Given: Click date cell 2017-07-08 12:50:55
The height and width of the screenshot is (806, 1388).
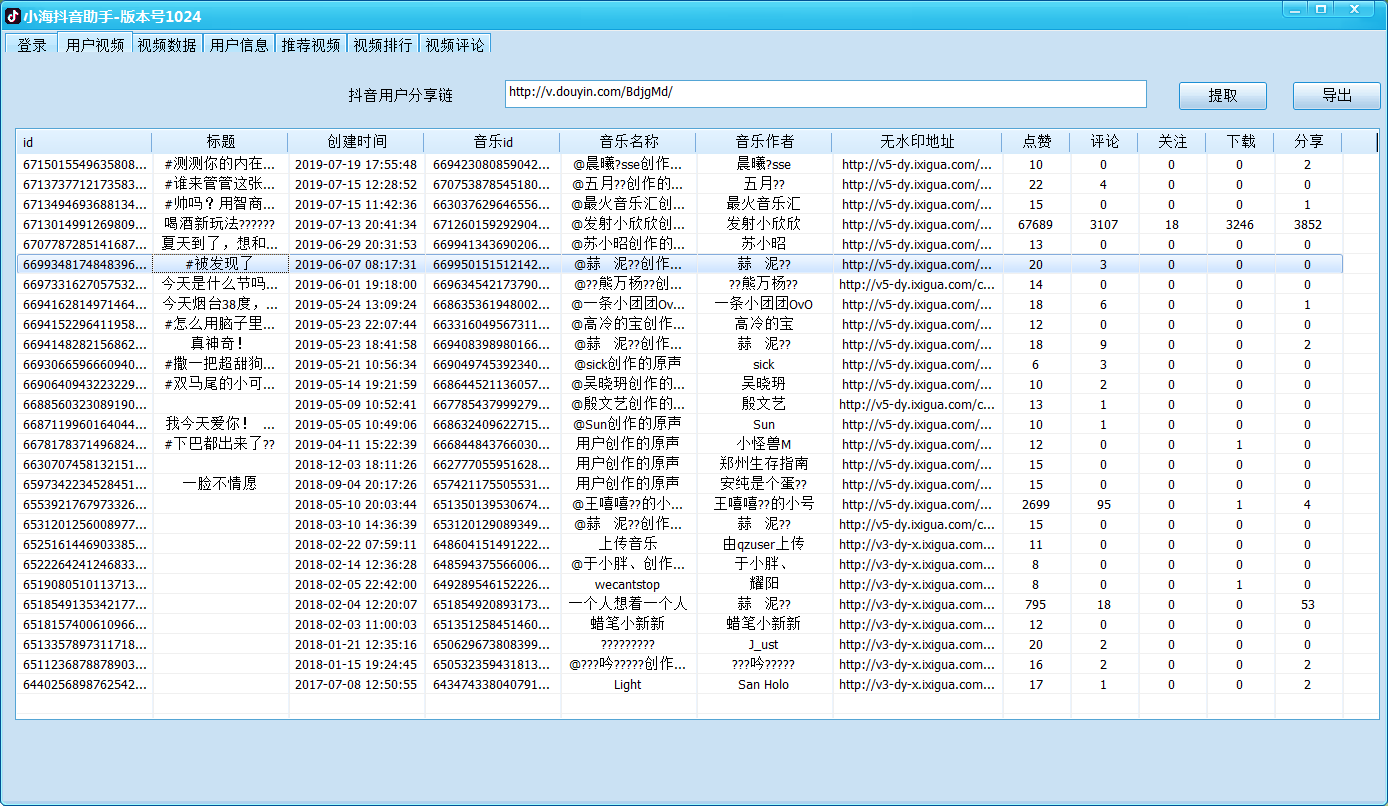Looking at the screenshot, I should 357,684.
